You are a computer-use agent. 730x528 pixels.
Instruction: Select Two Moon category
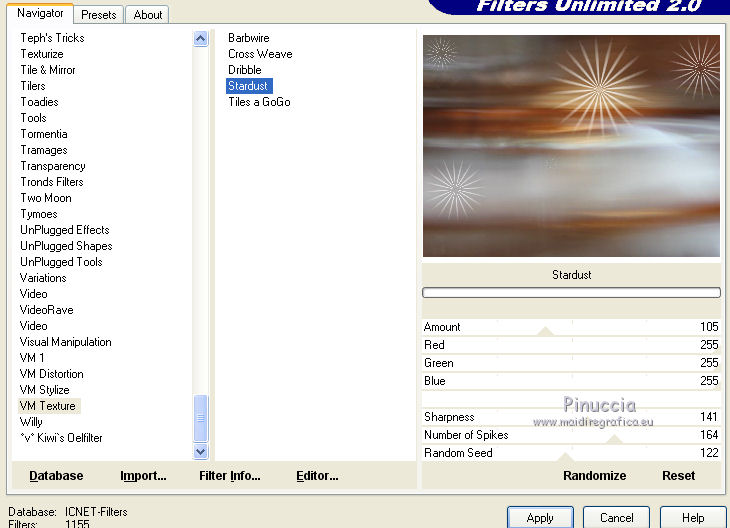46,198
